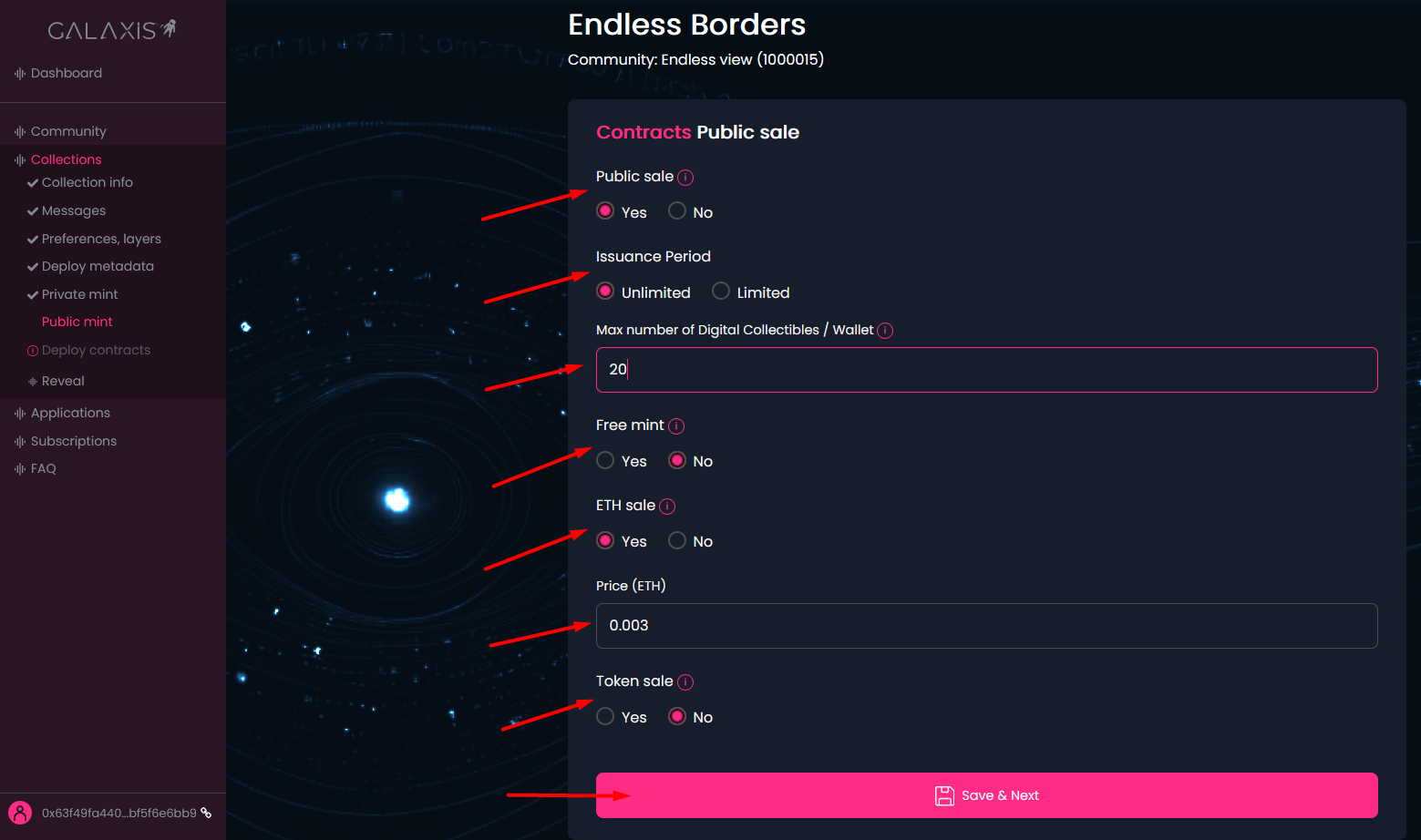Click the Token sale info icon
The image size is (1421, 840).
tap(685, 682)
